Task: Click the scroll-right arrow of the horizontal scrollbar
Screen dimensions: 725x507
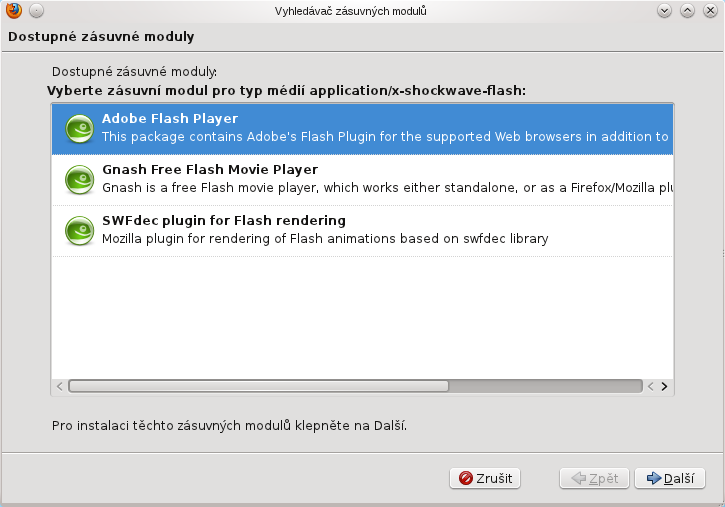Action: (x=664, y=385)
